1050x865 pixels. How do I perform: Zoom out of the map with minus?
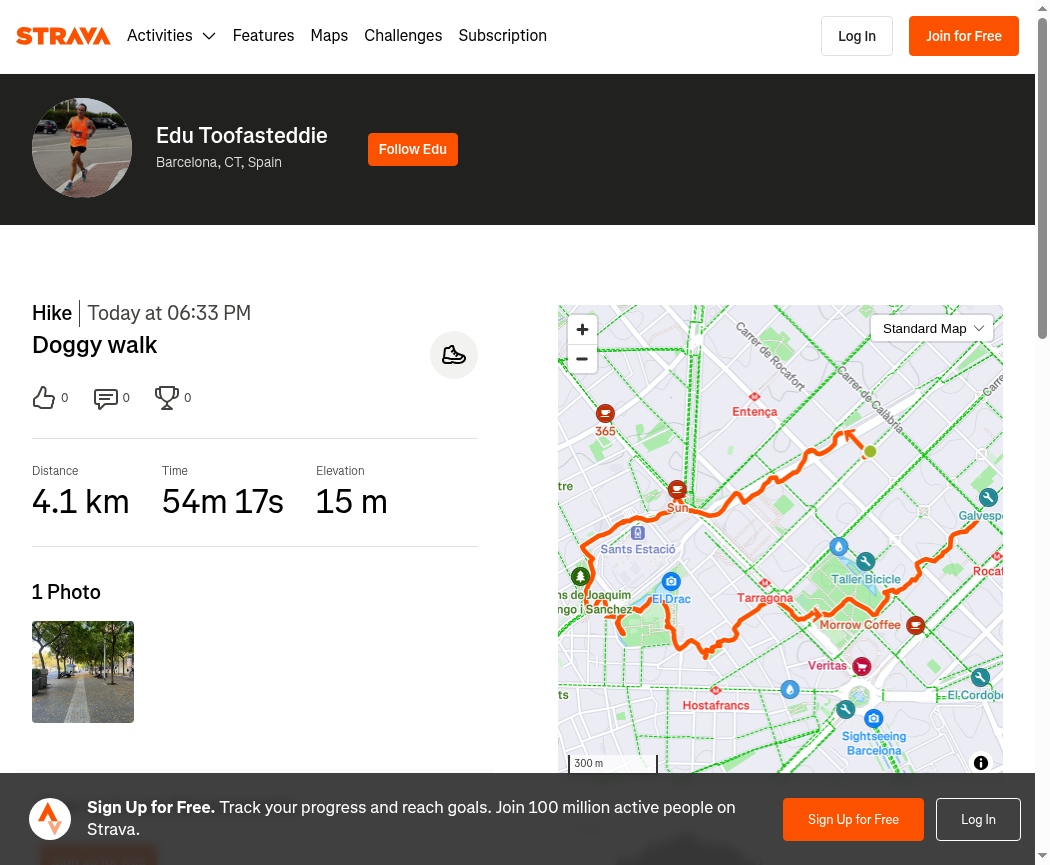tap(583, 359)
